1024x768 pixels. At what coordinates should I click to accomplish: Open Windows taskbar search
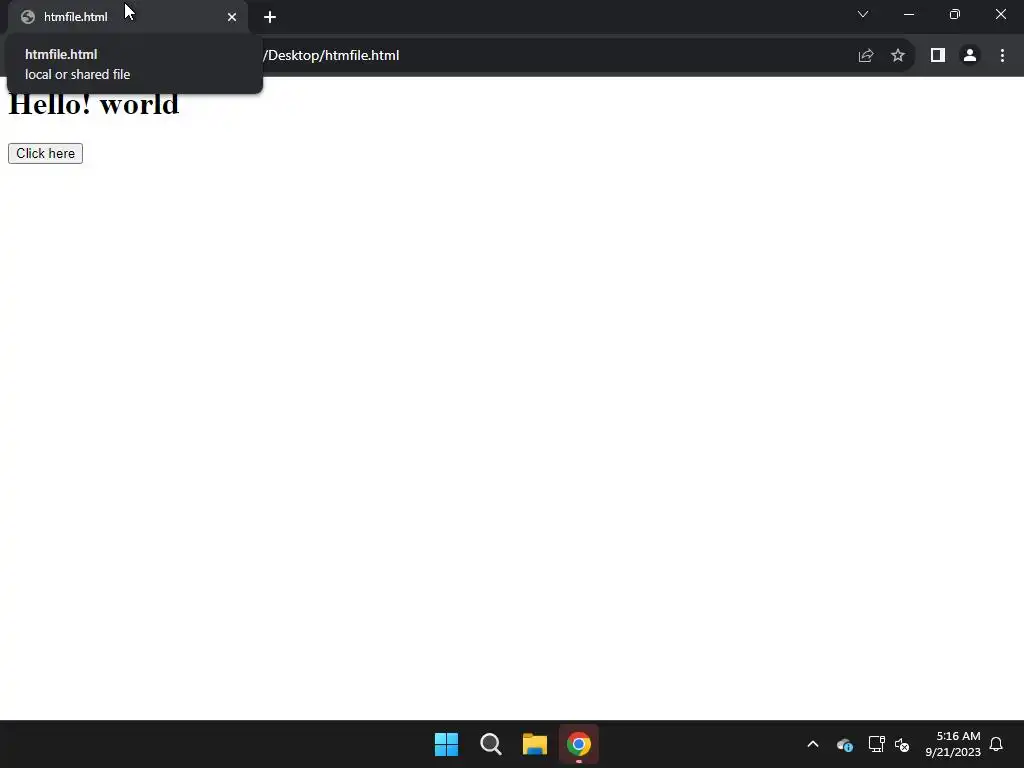point(490,744)
